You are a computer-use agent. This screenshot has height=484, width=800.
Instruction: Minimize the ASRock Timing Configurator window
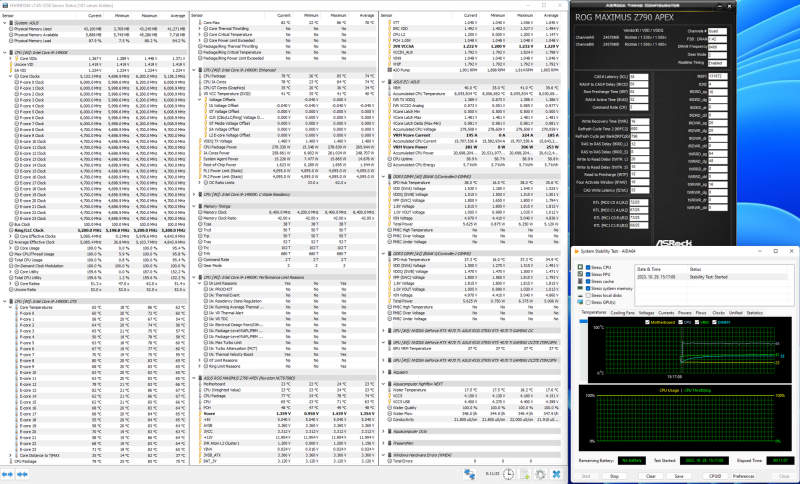(x=719, y=6)
